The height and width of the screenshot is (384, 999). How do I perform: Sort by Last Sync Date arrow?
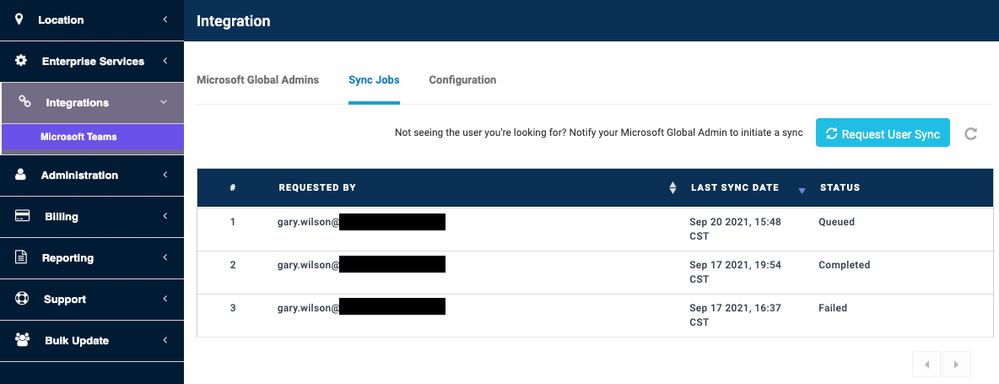pyautogui.click(x=802, y=190)
